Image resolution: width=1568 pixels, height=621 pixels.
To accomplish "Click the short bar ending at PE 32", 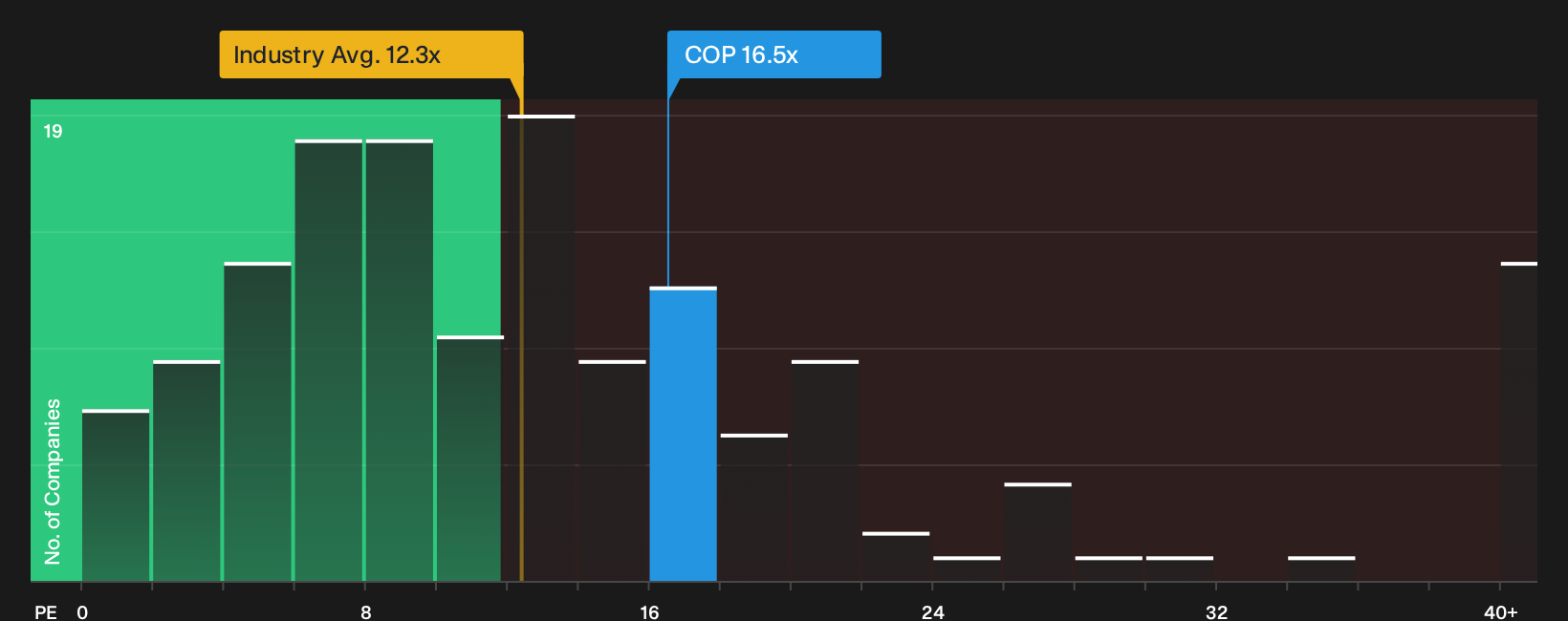I will coord(1180,569).
